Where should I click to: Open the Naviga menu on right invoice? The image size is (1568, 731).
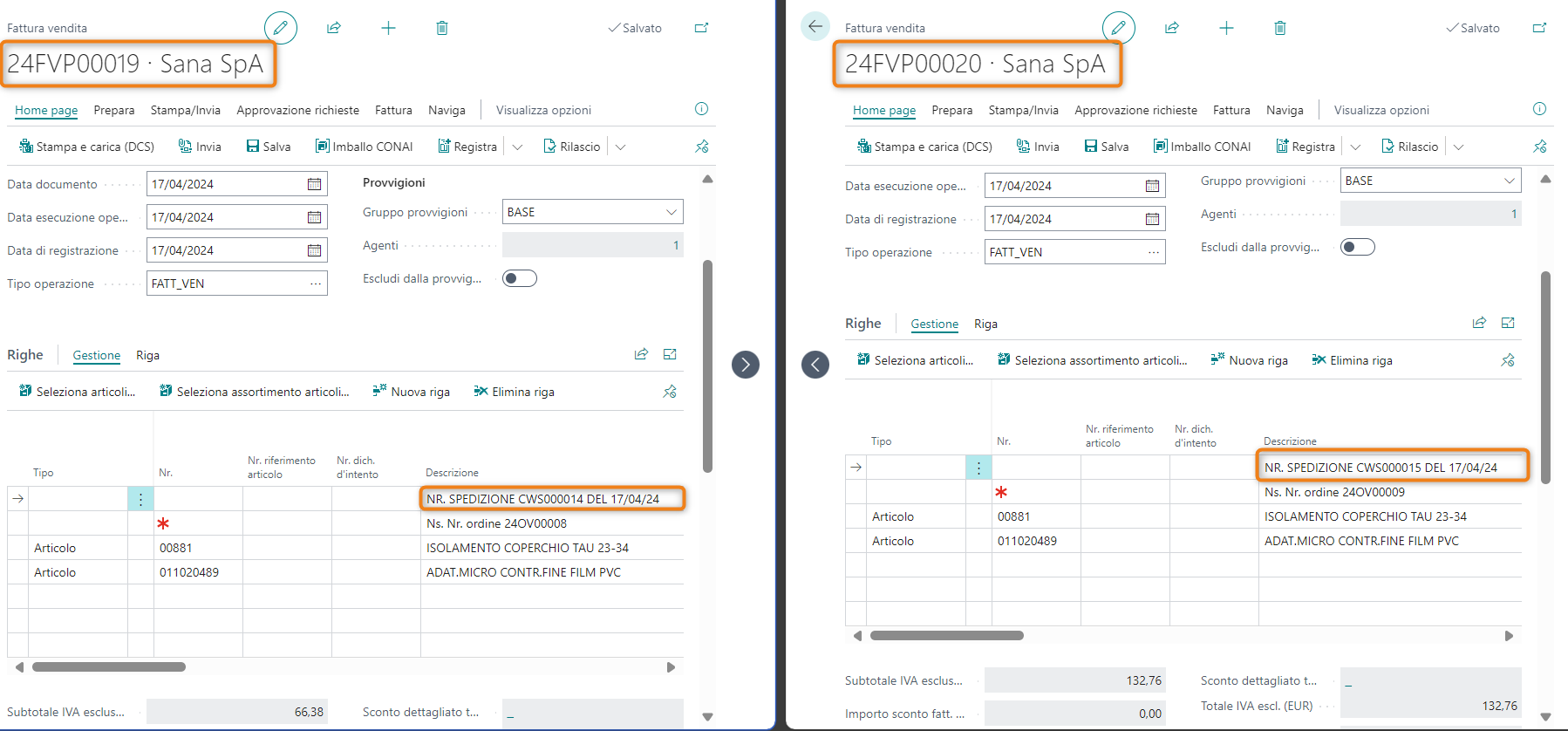[1284, 110]
